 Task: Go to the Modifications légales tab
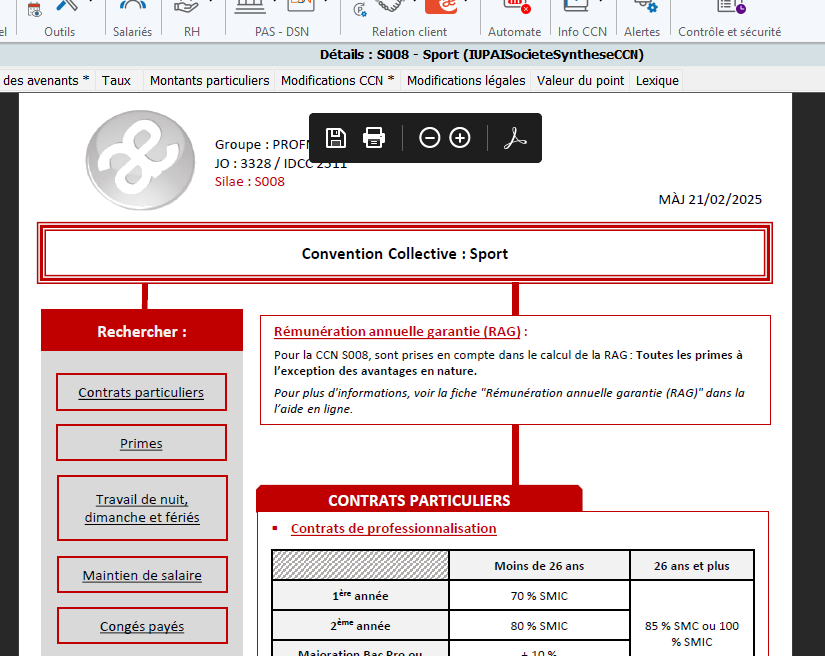pos(466,80)
